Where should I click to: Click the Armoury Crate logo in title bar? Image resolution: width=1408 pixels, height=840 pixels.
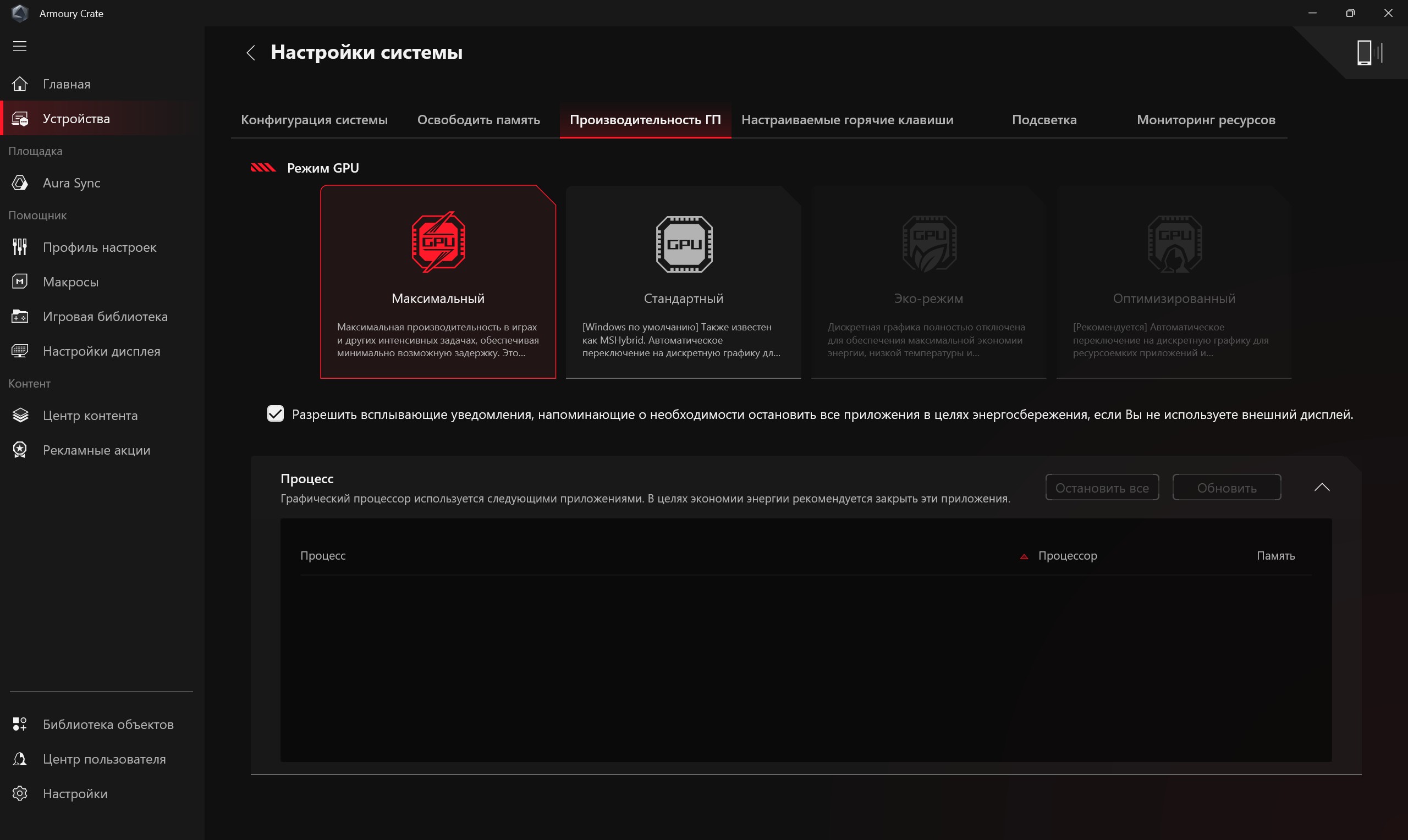(x=20, y=13)
